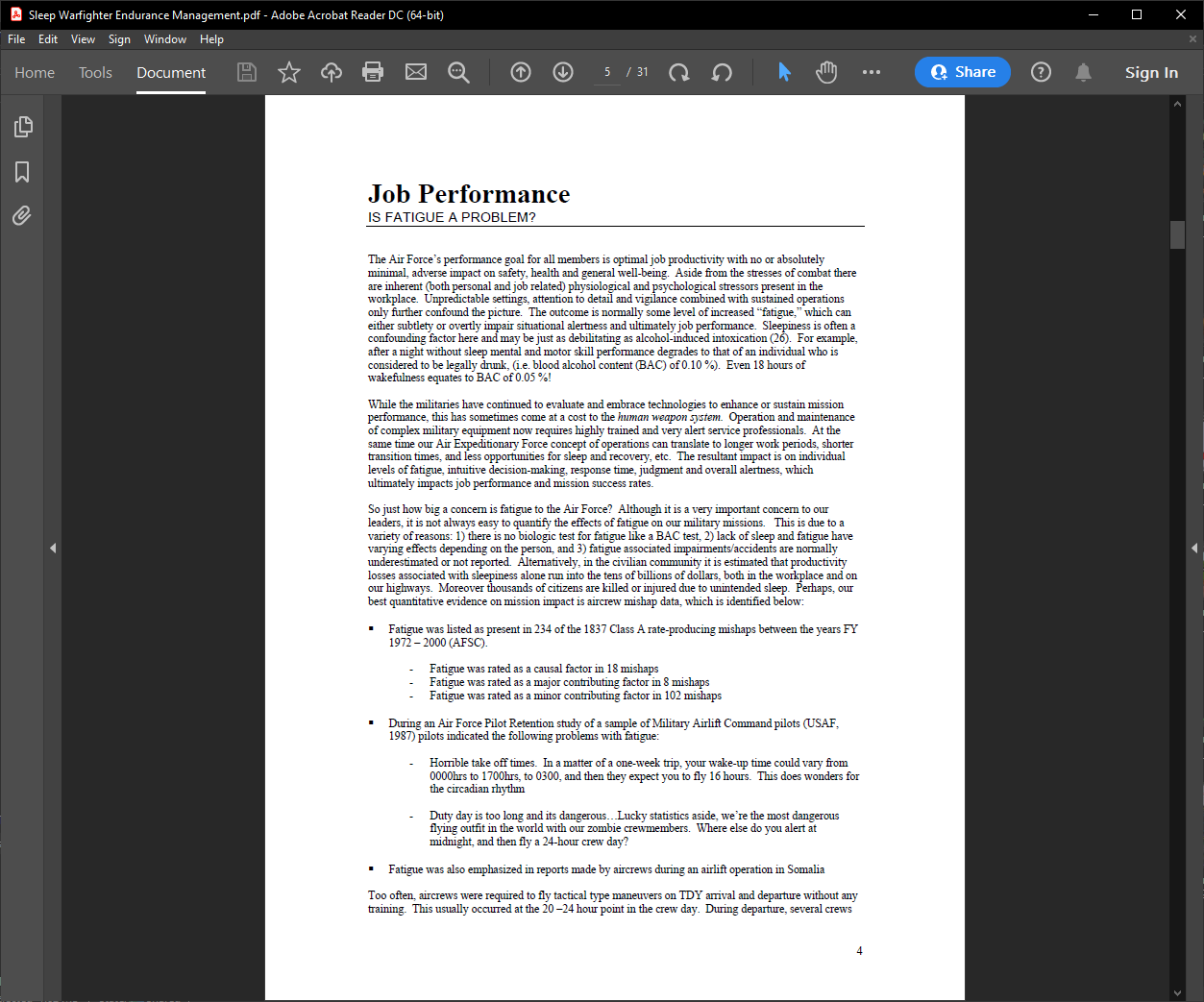Close the document with the menu-bar X

[x=1192, y=39]
